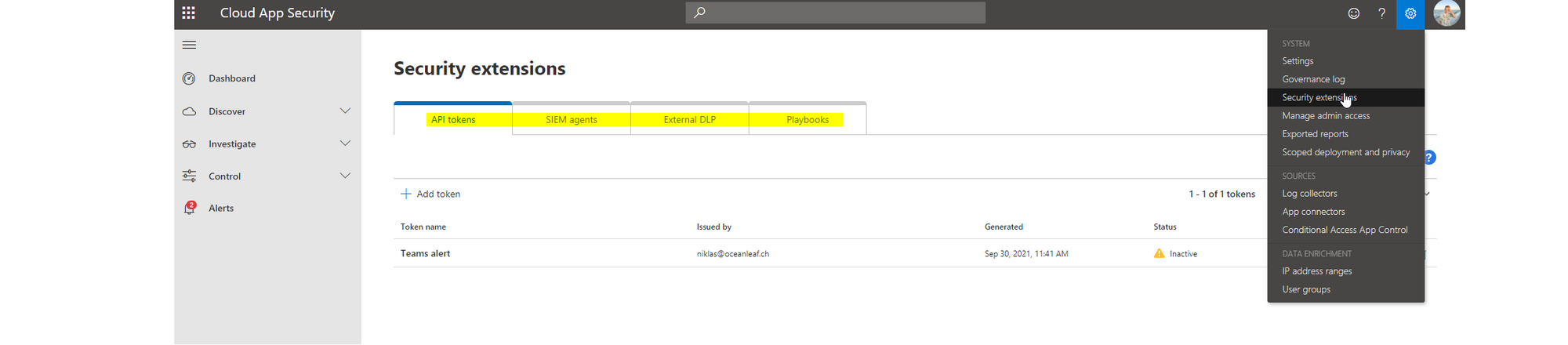Click the Inactive warning triangle icon

(x=1159, y=253)
